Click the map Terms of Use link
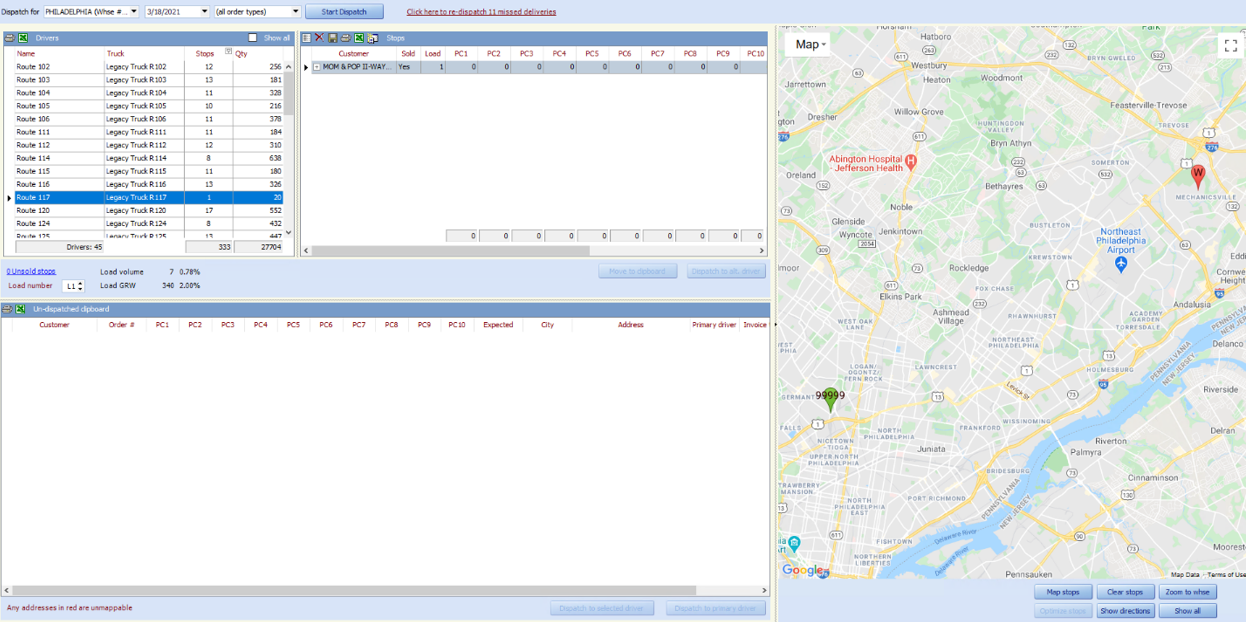This screenshot has width=1246, height=622. pyautogui.click(x=1225, y=575)
